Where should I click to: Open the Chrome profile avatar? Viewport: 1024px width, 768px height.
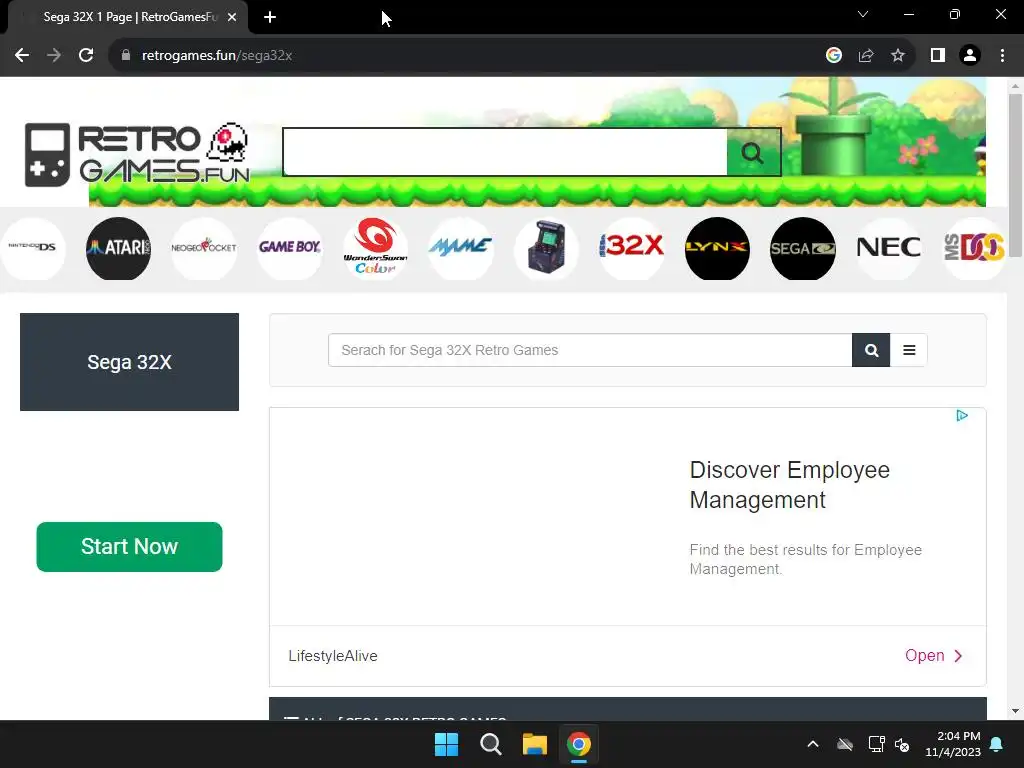(970, 55)
